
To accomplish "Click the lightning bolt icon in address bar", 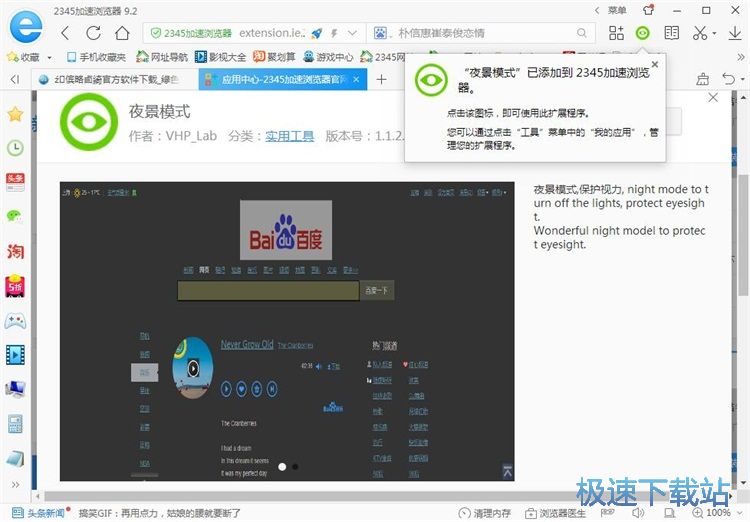I will tap(334, 33).
